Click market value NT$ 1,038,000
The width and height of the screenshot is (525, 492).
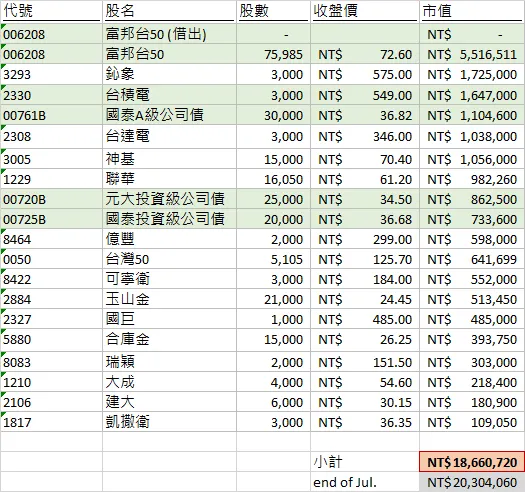click(472, 137)
